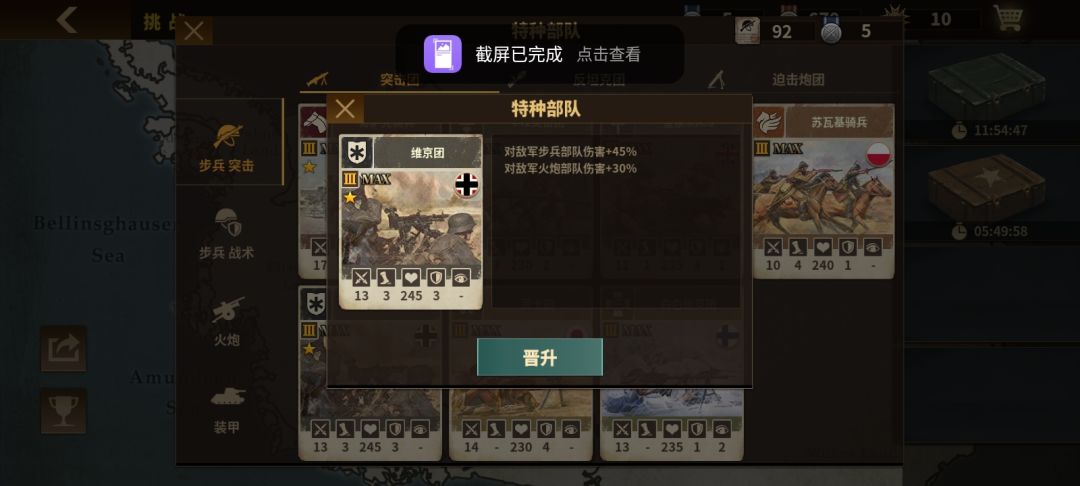
Task: Select the 步兵 战术 infantry tactics category
Action: click(227, 234)
